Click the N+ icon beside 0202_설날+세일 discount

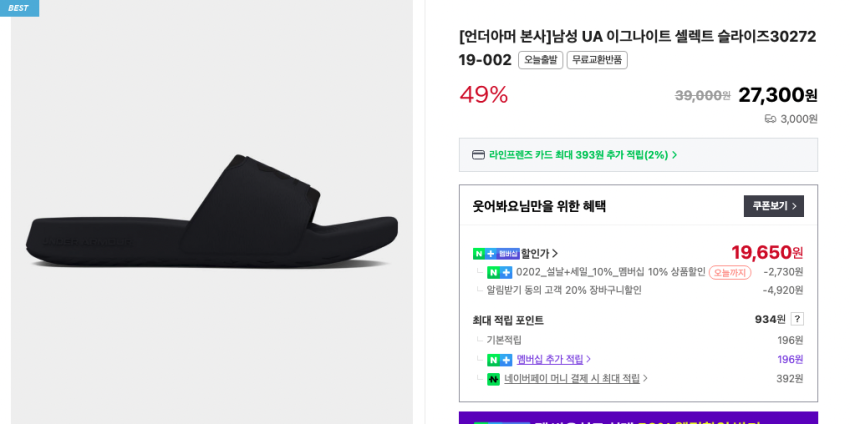[x=499, y=272]
